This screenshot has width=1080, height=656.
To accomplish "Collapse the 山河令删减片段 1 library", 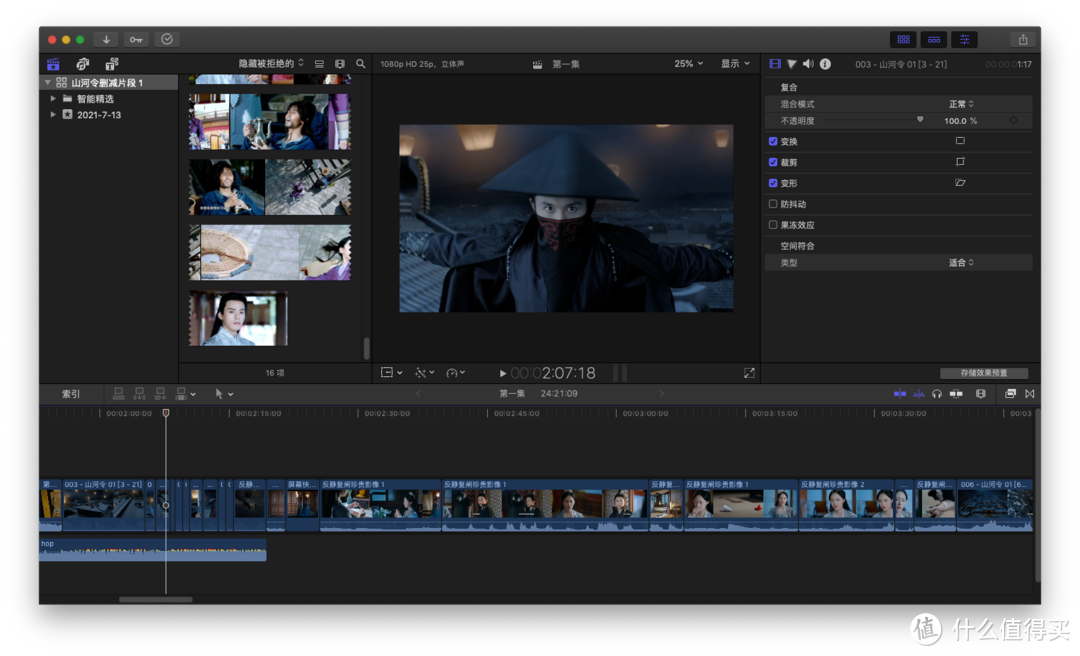I will point(48,82).
